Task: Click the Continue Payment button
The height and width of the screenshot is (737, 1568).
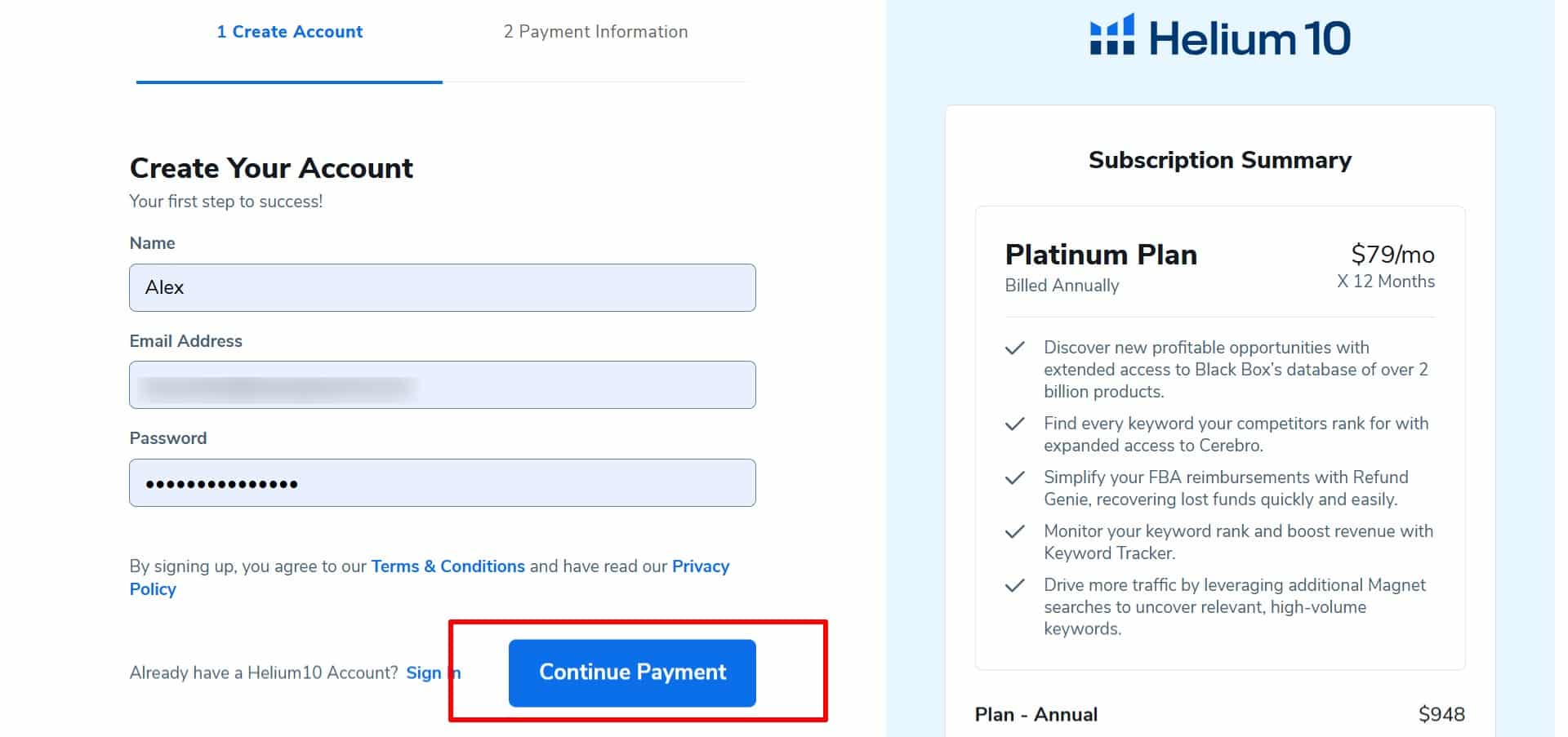Action: 632,673
